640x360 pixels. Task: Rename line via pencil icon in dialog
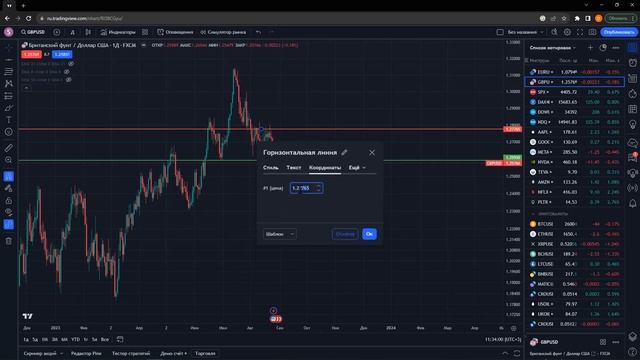(344, 152)
